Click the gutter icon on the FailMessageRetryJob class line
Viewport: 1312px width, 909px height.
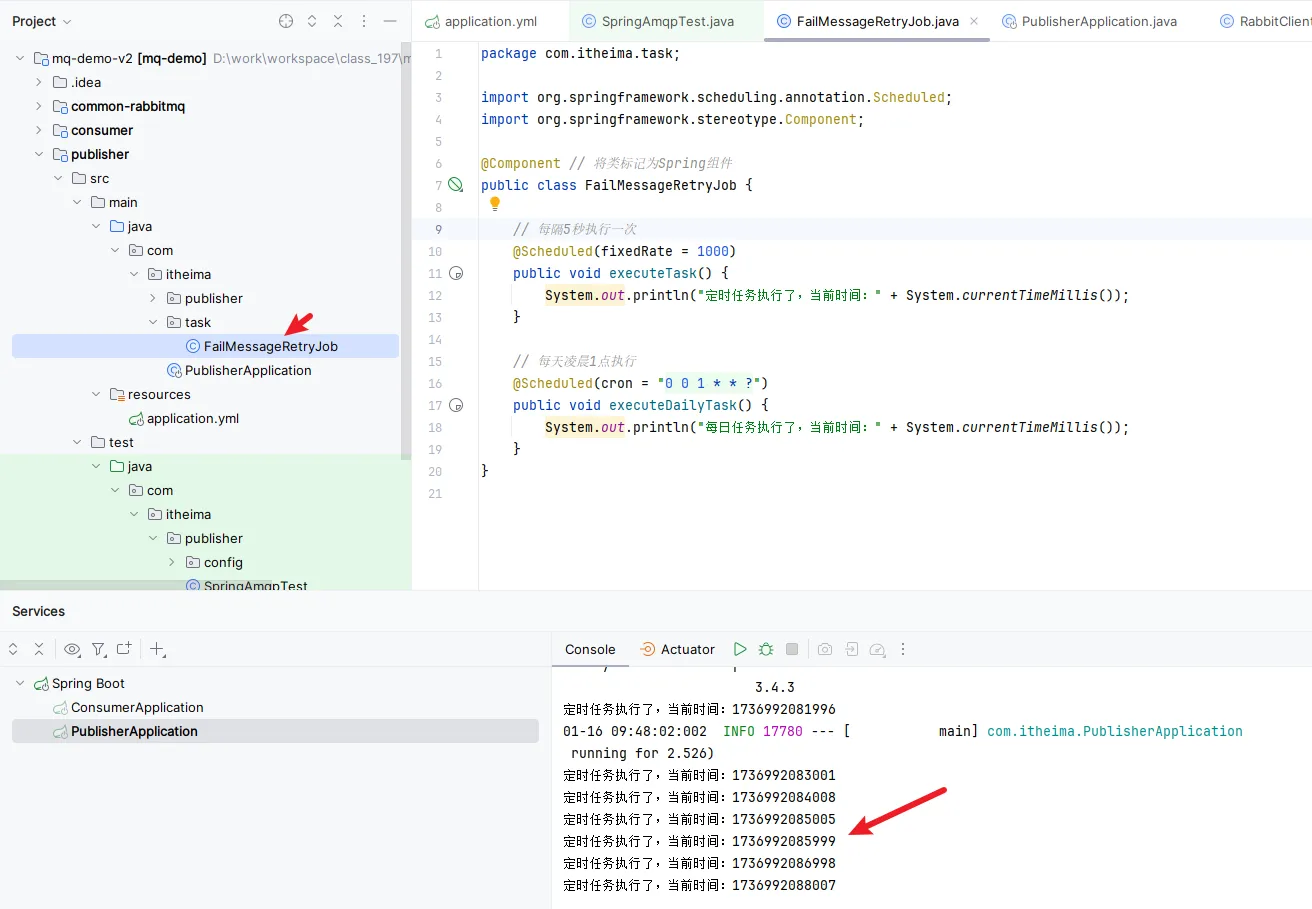click(x=456, y=185)
